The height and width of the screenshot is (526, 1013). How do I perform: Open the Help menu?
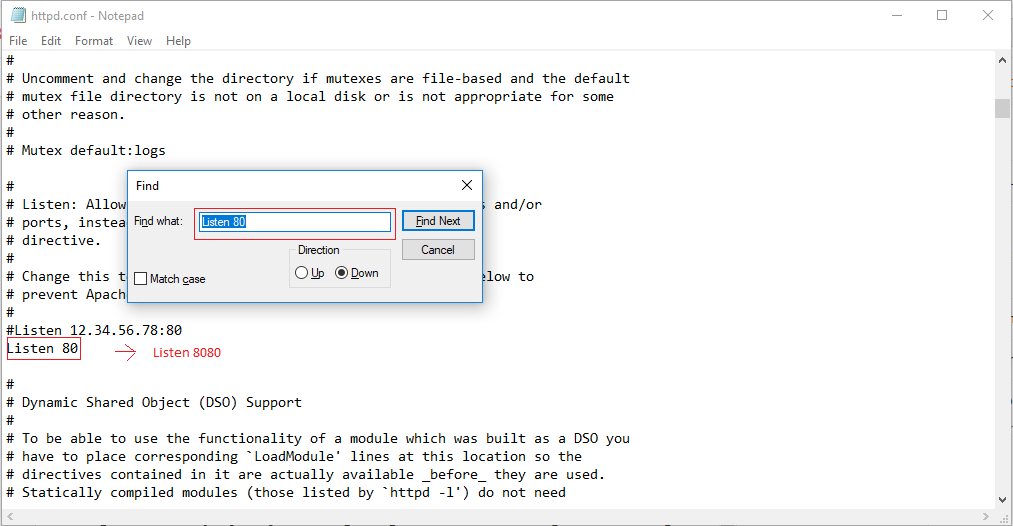pyautogui.click(x=178, y=41)
